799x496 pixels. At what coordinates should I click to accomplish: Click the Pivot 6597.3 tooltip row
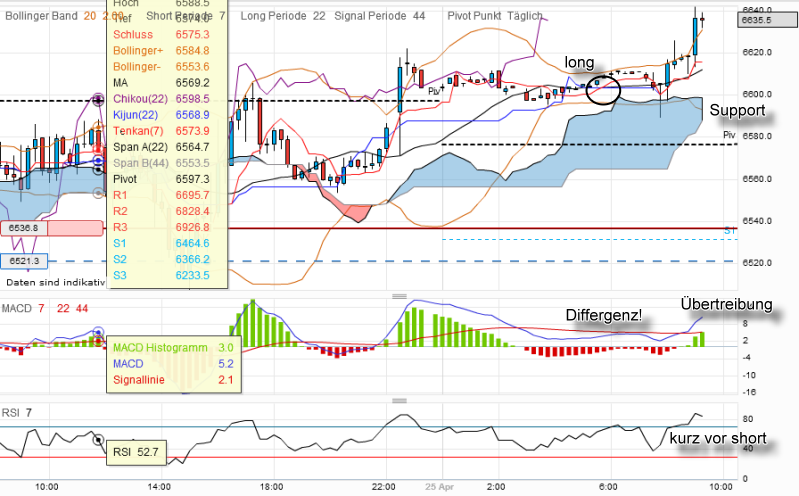(x=161, y=179)
